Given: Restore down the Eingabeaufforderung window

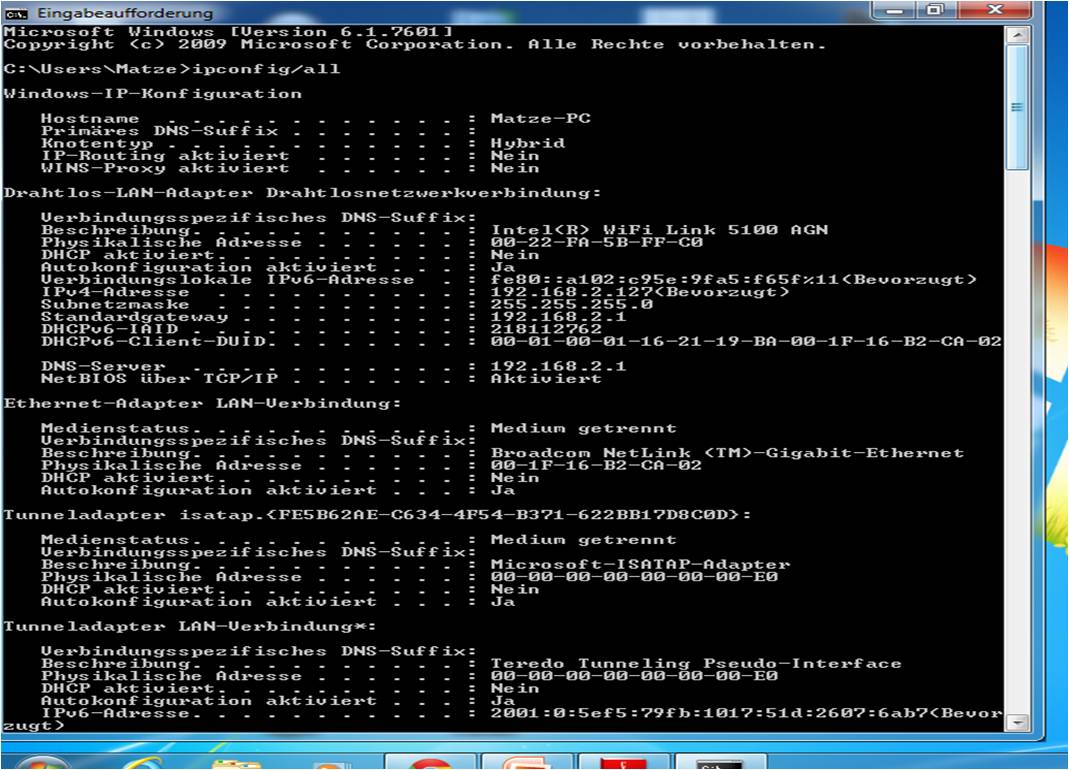Looking at the screenshot, I should tap(936, 10).
